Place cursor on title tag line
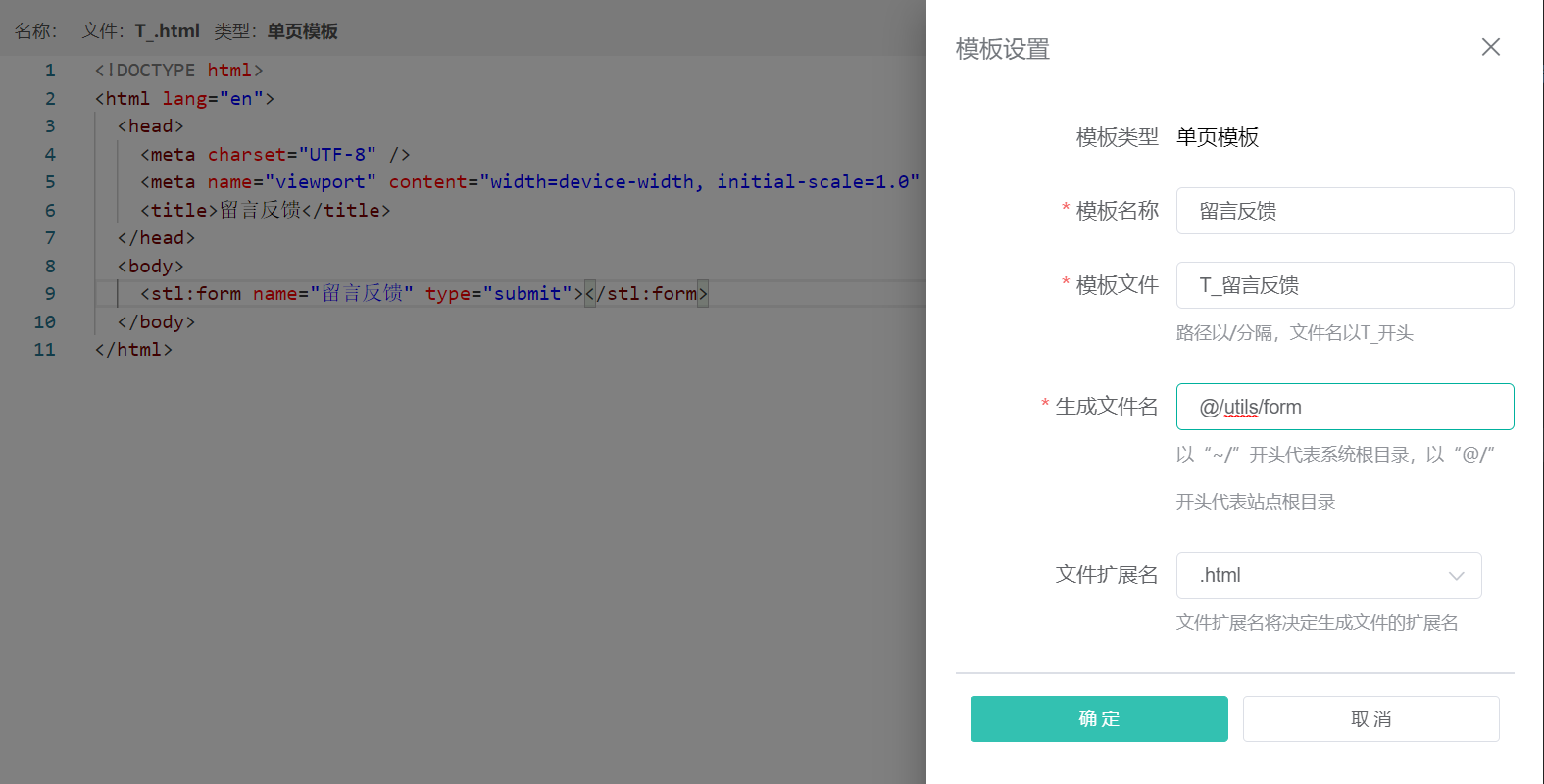Image resolution: width=1544 pixels, height=784 pixels. [265, 211]
